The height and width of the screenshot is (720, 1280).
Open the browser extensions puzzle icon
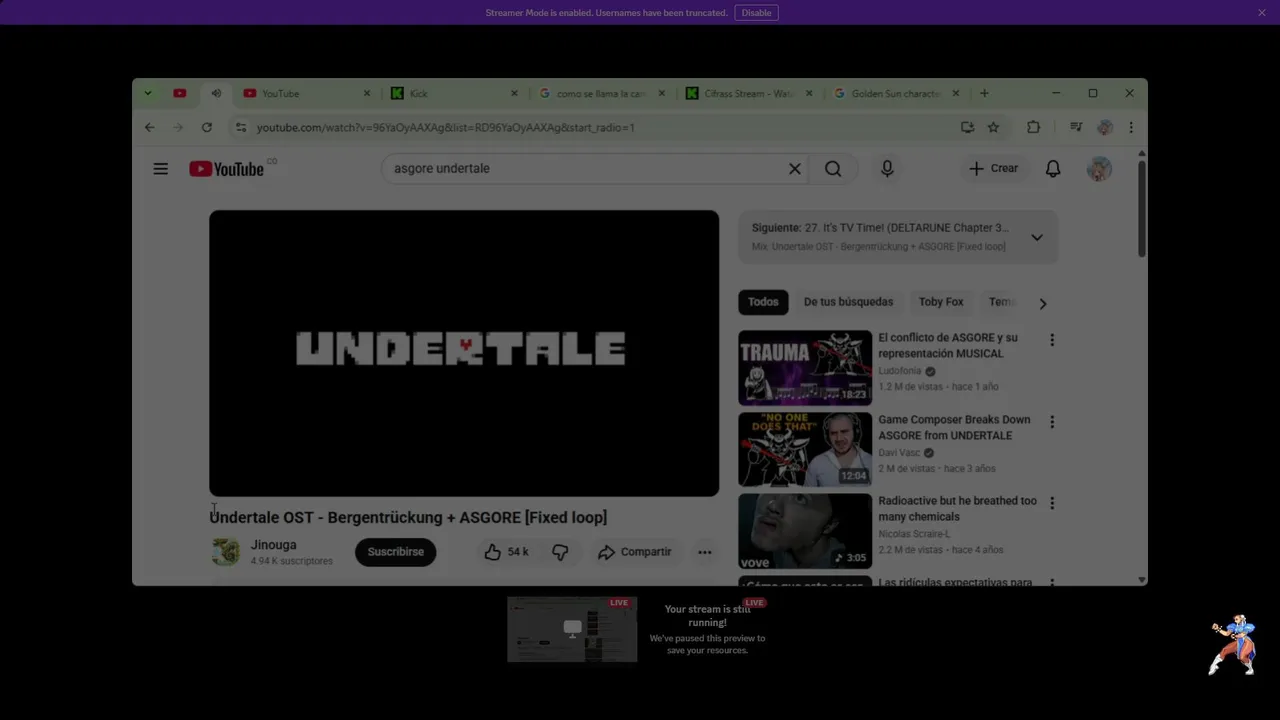[1034, 127]
